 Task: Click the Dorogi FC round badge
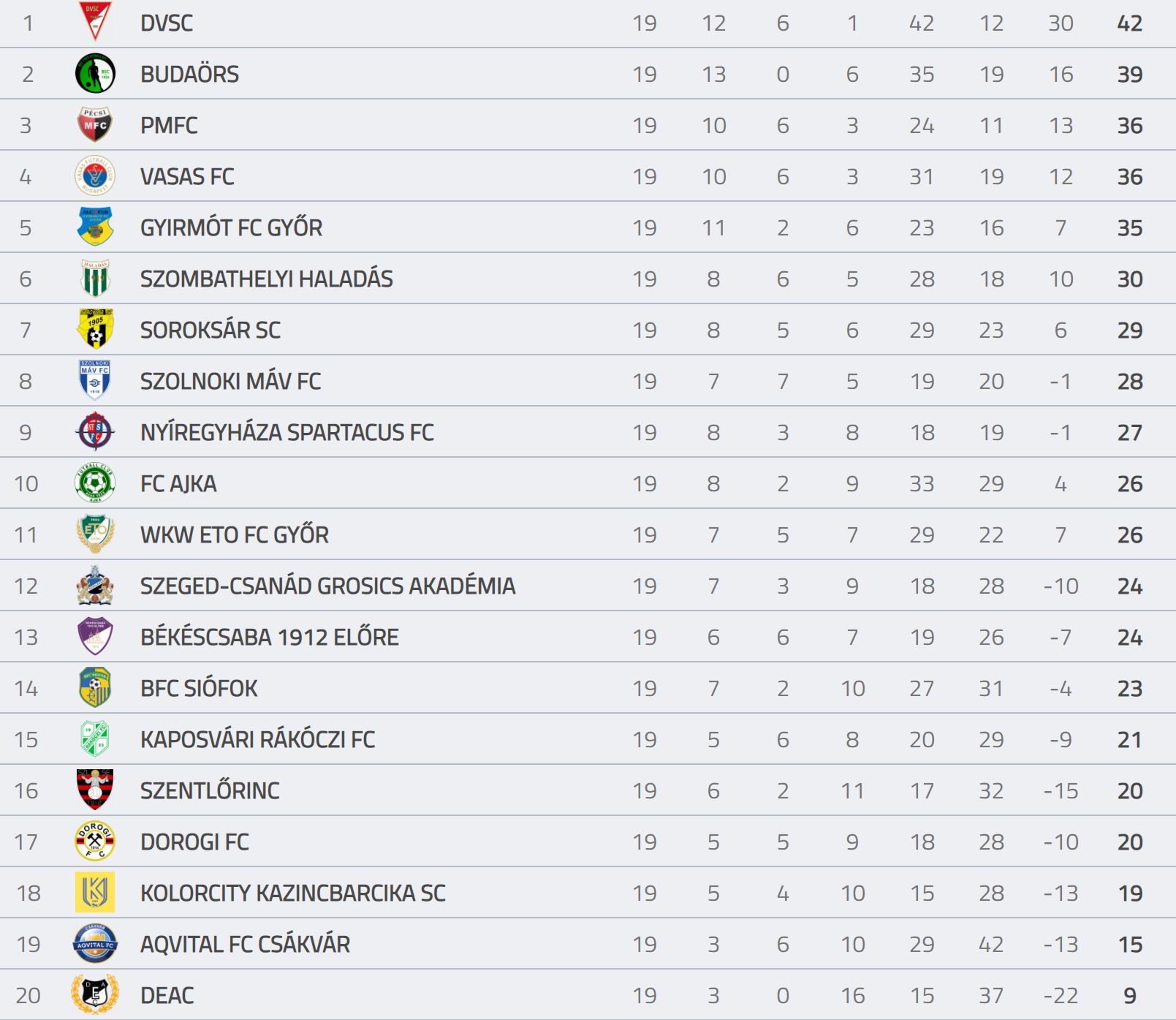point(95,841)
